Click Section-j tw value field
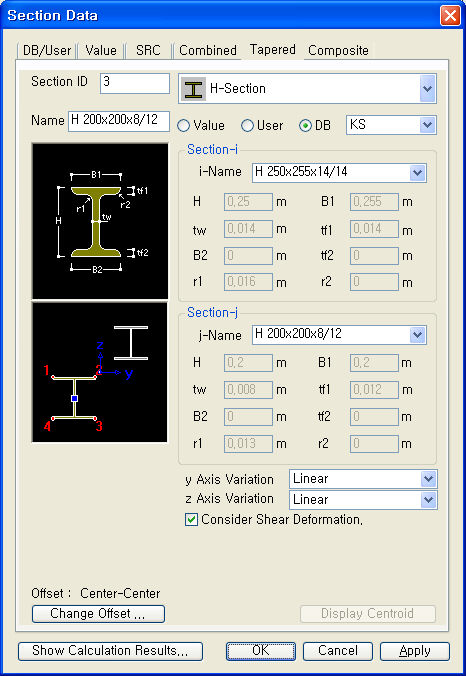 point(248,390)
